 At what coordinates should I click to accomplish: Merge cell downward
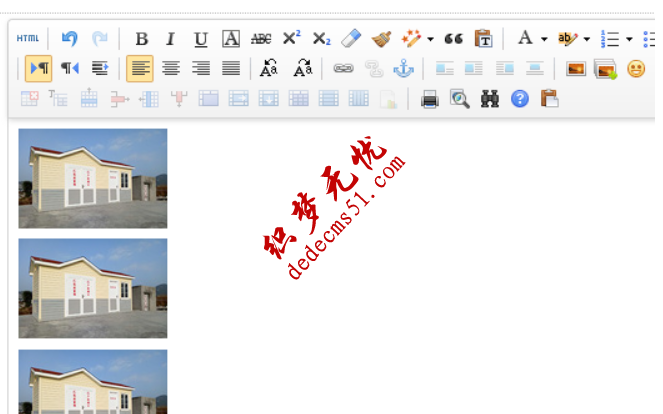268,99
